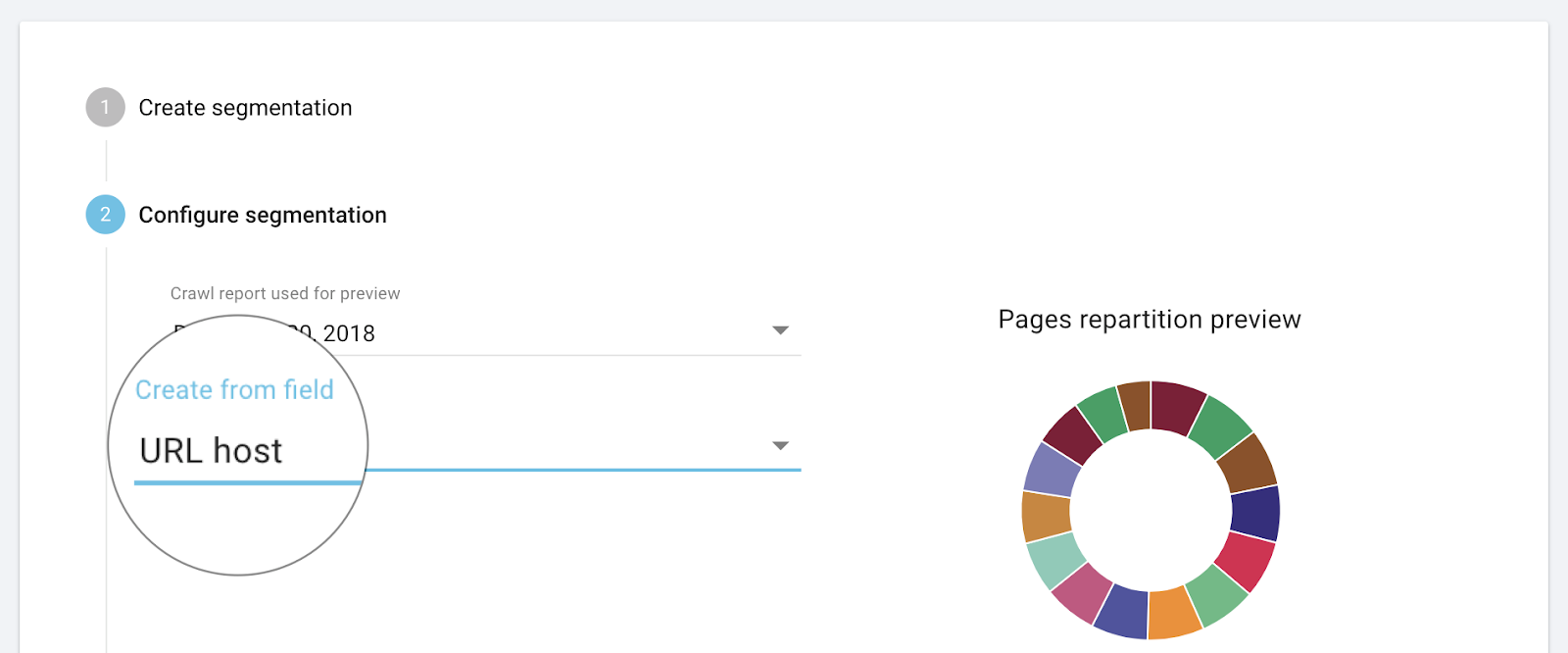Click the Create from field label
This screenshot has height=653, width=1568.
234,390
